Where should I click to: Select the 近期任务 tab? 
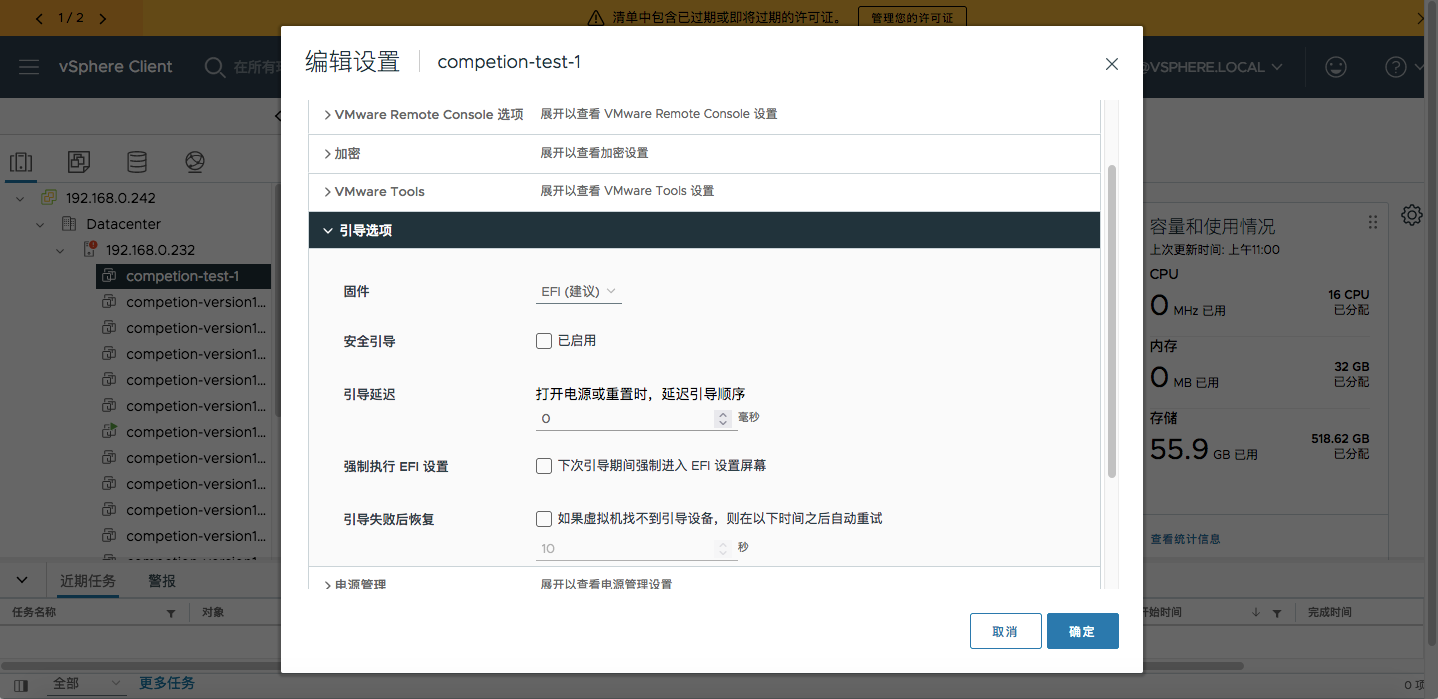pyautogui.click(x=88, y=581)
